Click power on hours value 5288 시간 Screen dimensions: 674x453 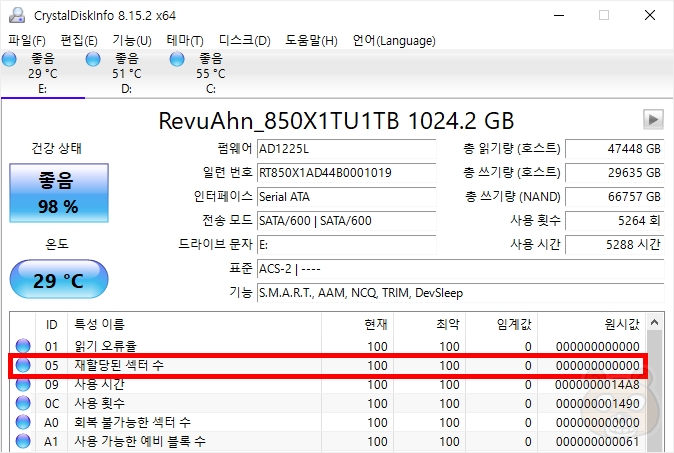point(615,245)
